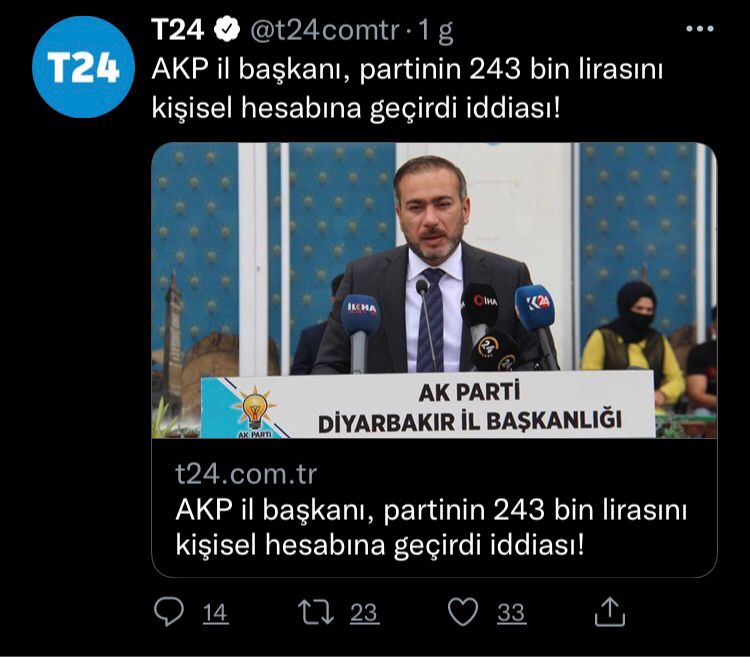The image size is (750, 657).
Task: Click the AK Parti podium sign in photo
Action: point(428,405)
